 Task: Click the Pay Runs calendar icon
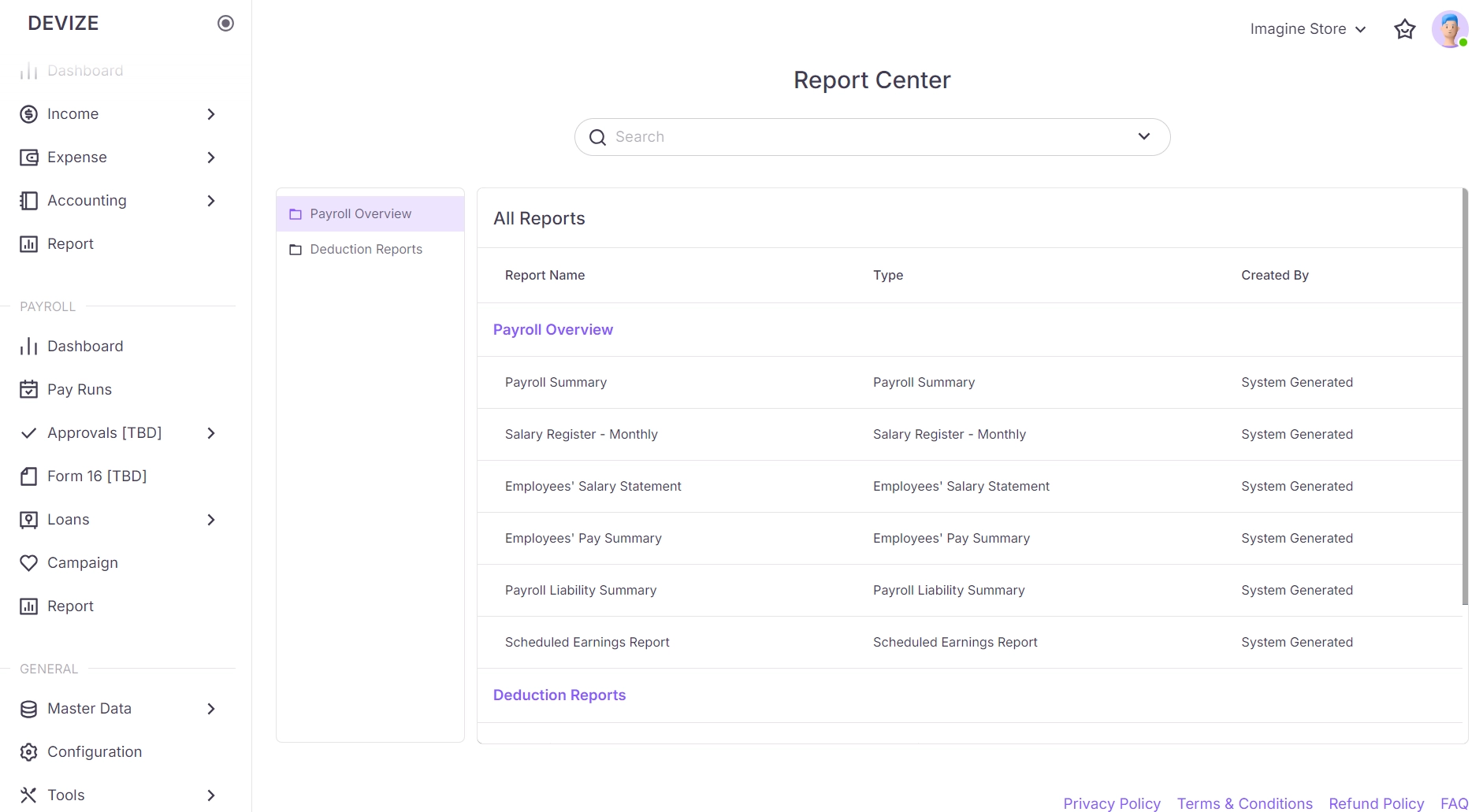(29, 390)
